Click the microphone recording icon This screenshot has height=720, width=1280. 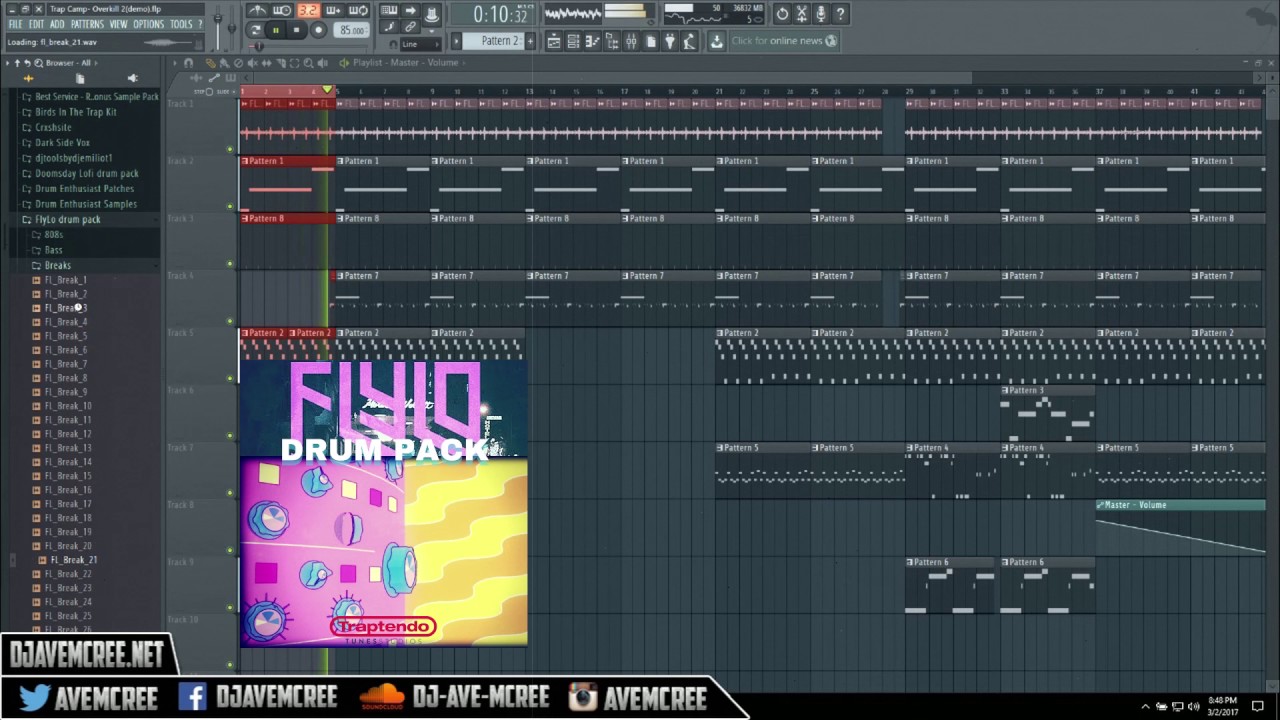820,14
